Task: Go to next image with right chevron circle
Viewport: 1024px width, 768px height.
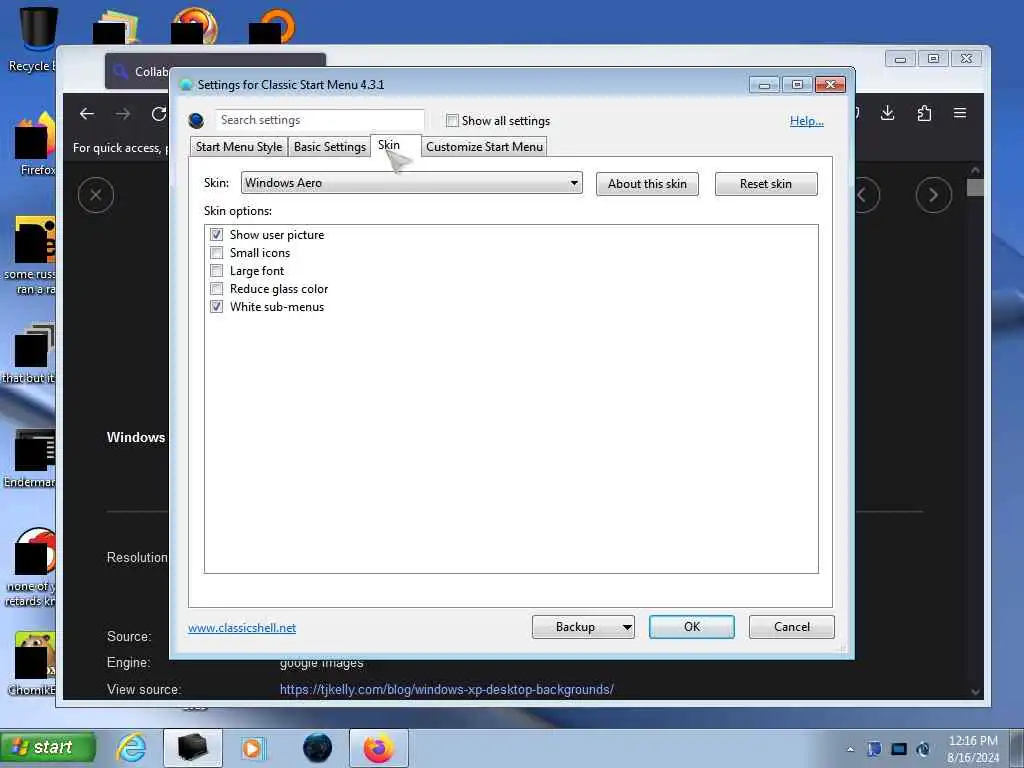Action: point(934,195)
